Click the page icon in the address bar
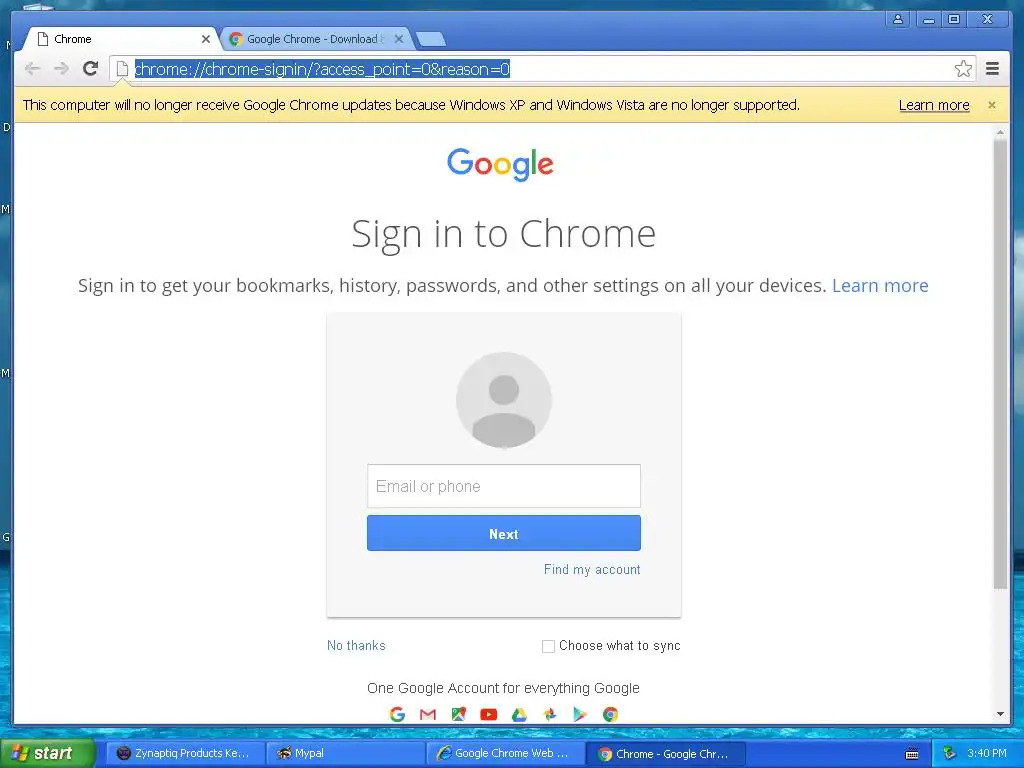Screen dimensions: 1024x768 [122, 69]
